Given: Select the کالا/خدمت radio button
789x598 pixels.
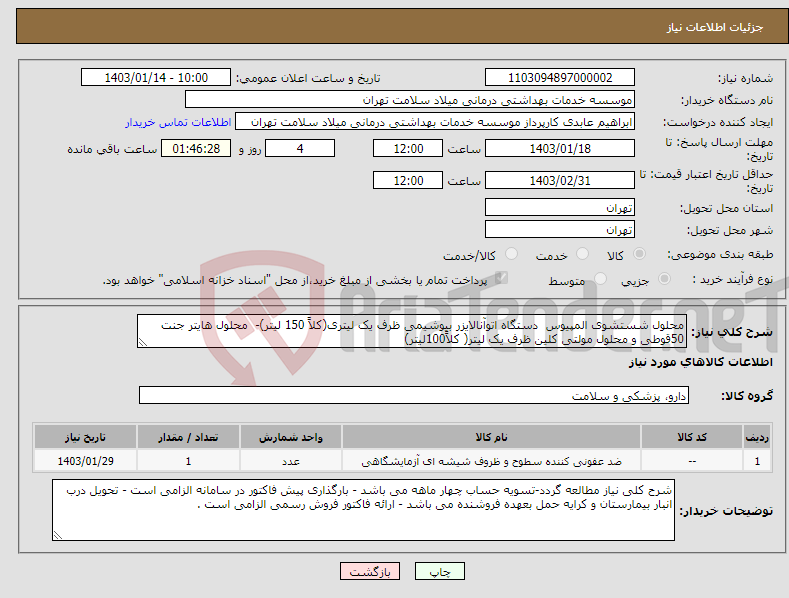Looking at the screenshot, I should [511, 254].
